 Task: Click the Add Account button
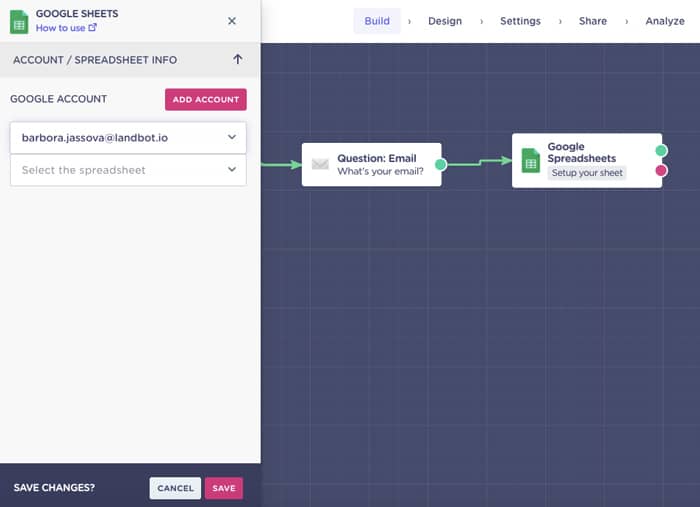[x=205, y=100]
